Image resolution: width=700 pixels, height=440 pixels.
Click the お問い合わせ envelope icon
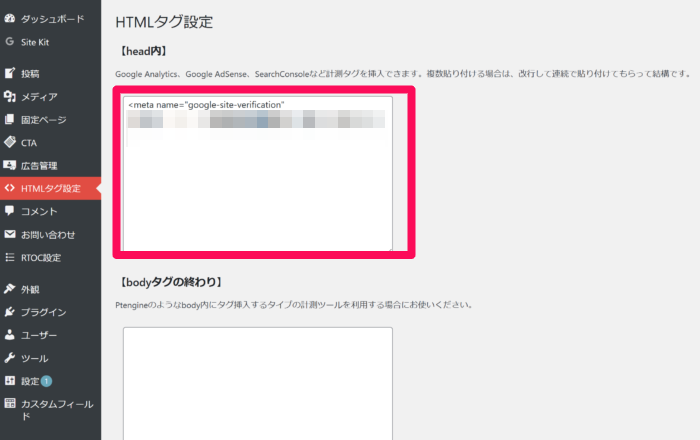coord(9,234)
